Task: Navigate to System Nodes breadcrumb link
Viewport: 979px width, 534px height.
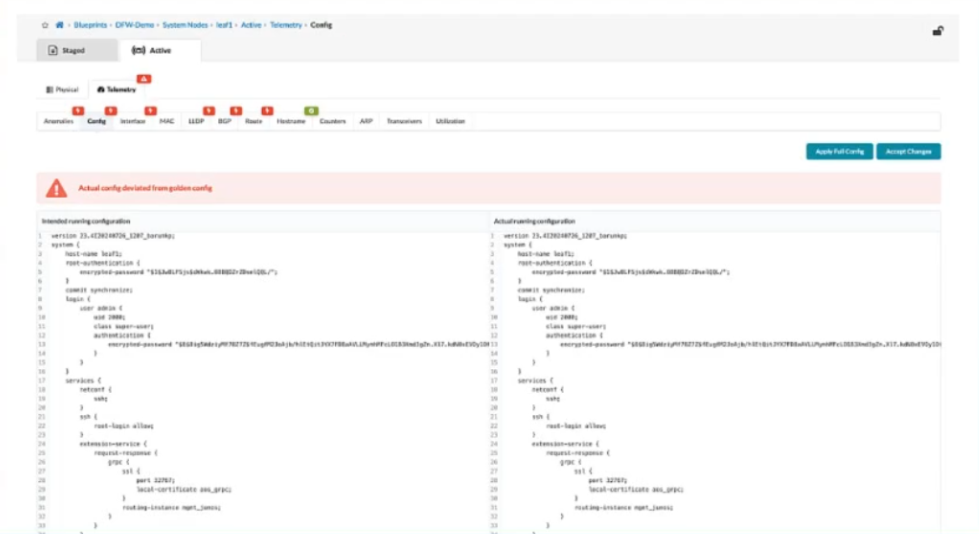Action: pos(184,24)
